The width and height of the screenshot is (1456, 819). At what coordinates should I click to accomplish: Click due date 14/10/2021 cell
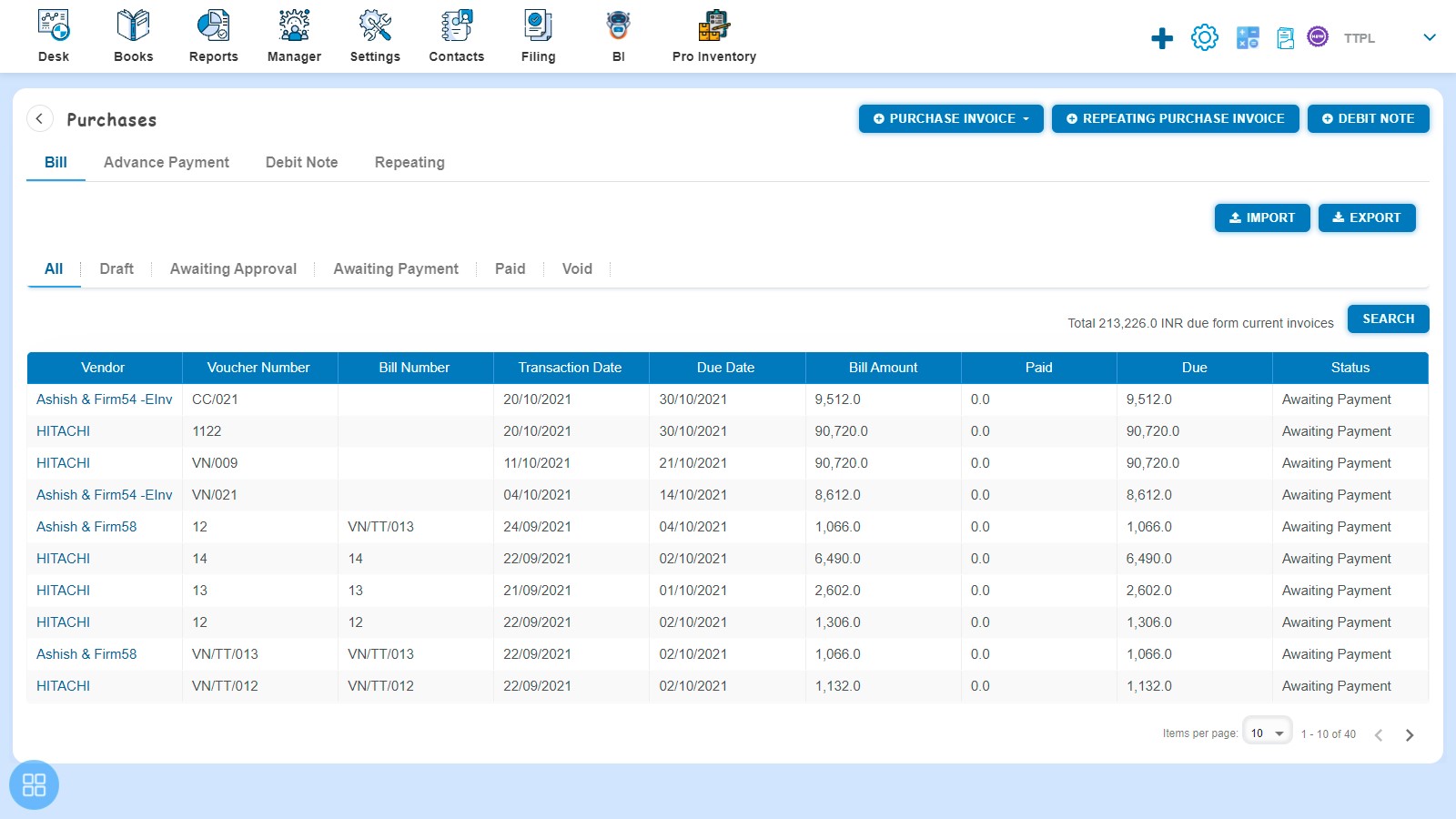coord(727,495)
